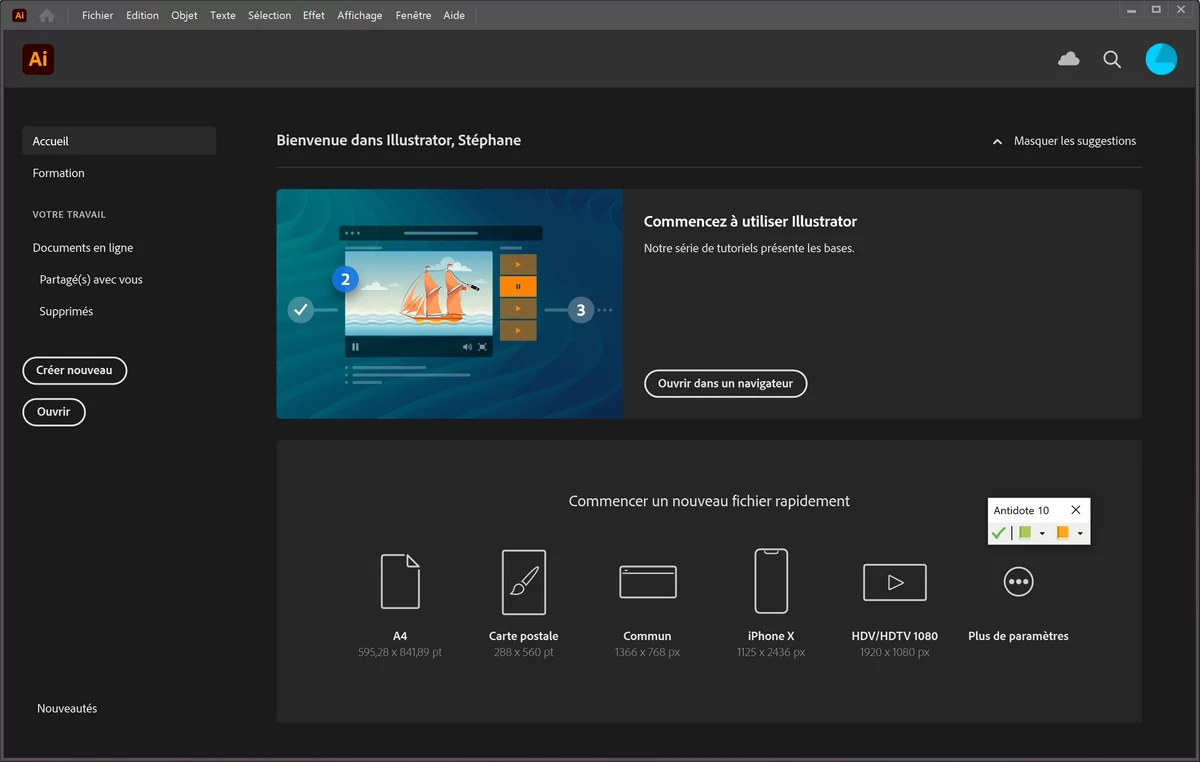Click the A4 label under preset
Viewport: 1200px width, 762px height.
[x=400, y=636]
